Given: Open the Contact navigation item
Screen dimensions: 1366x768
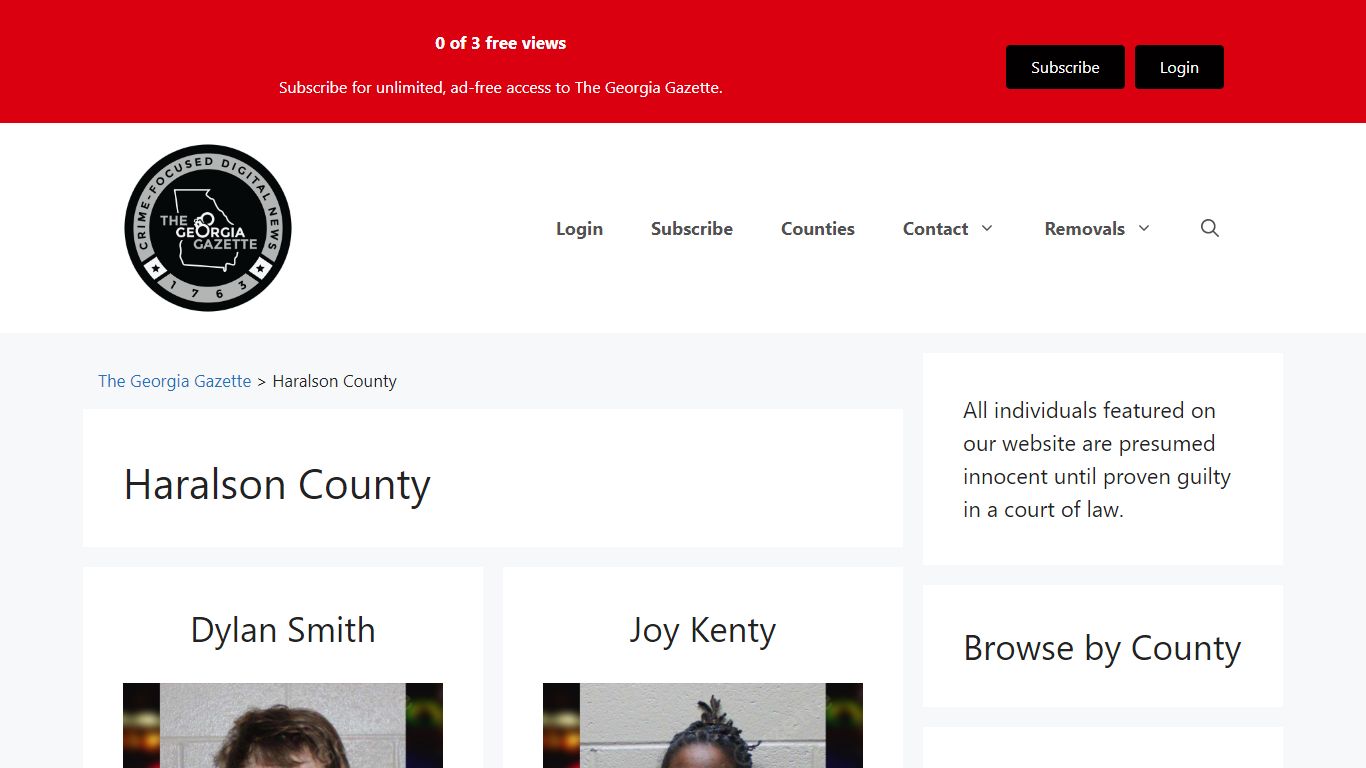Looking at the screenshot, I should [935, 228].
